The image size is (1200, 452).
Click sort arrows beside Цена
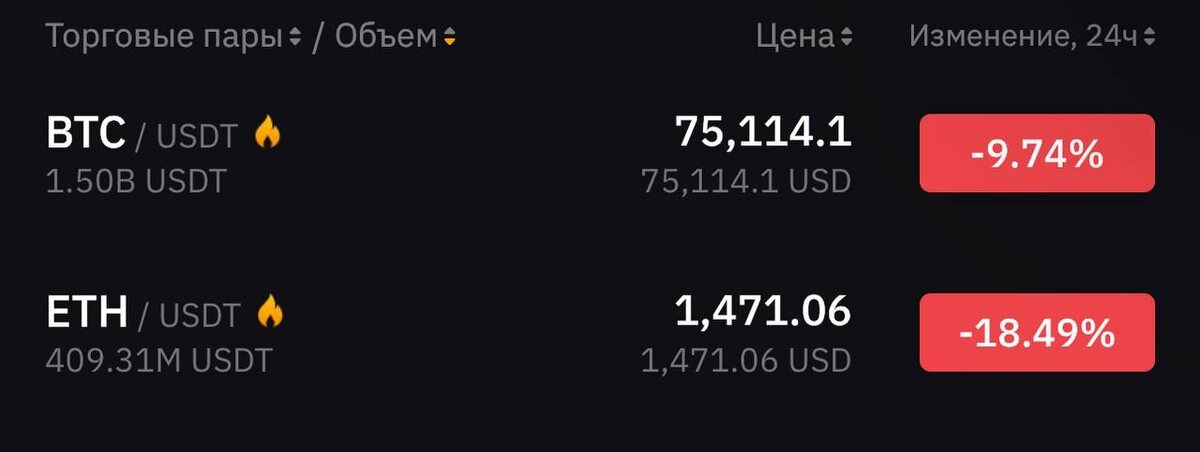pyautogui.click(x=846, y=38)
